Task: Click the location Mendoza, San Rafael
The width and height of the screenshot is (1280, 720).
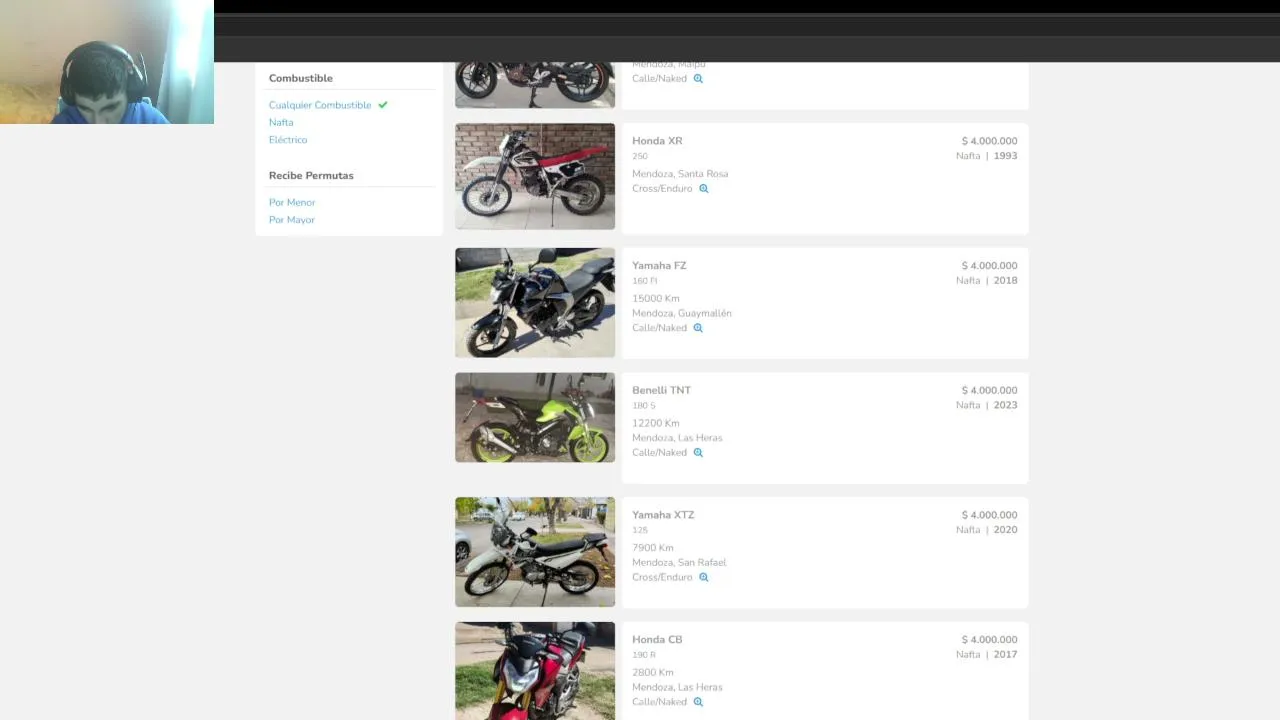Action: (x=679, y=562)
